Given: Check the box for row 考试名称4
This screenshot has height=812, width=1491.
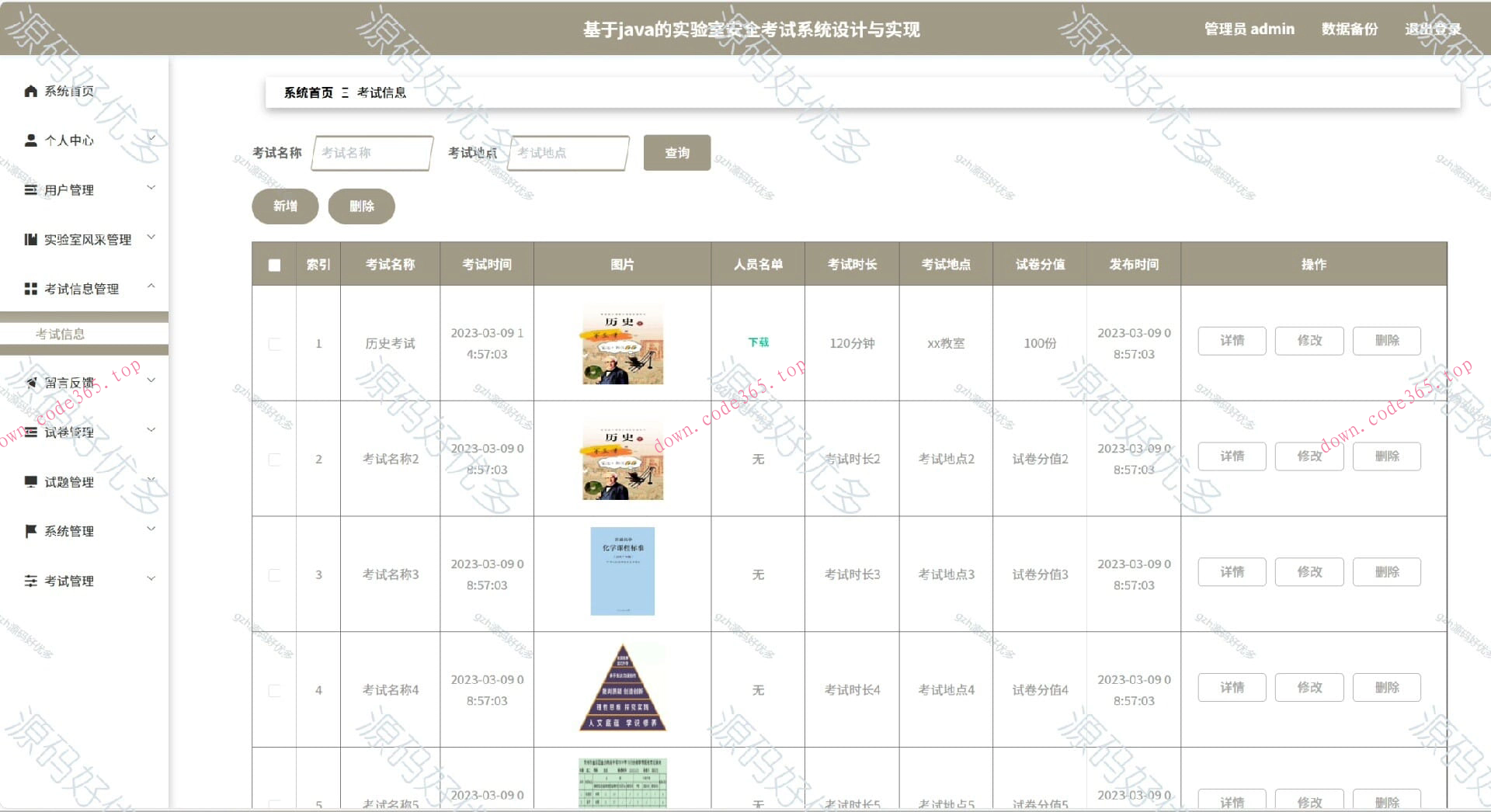Looking at the screenshot, I should 274,691.
